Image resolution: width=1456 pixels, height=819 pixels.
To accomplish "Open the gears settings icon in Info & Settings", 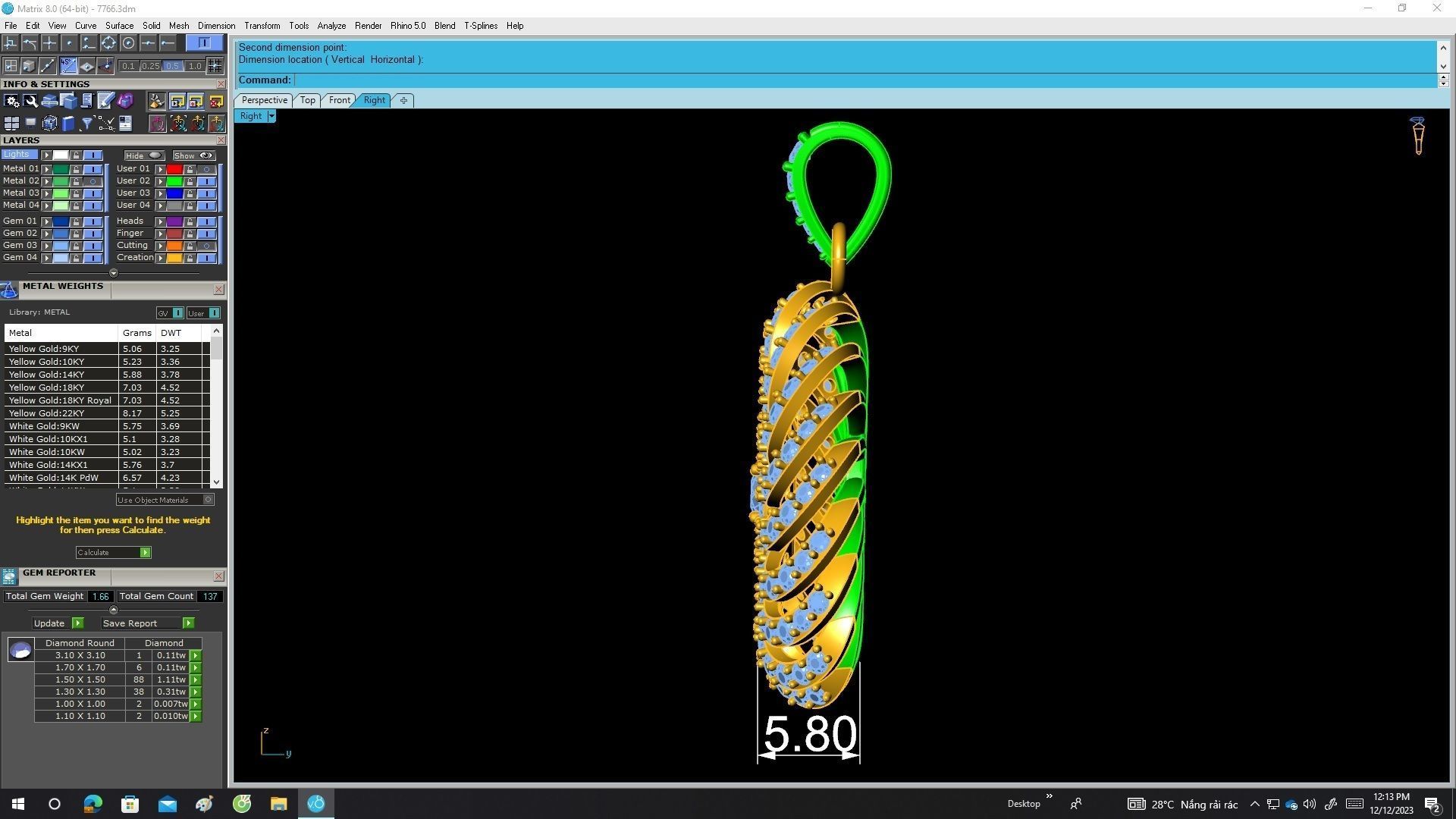I will click(x=11, y=101).
